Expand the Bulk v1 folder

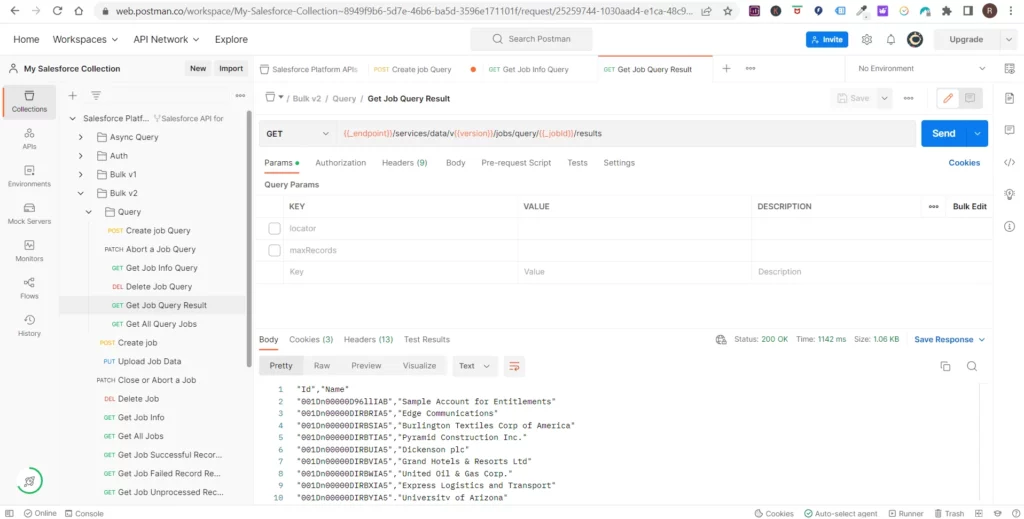(x=80, y=174)
